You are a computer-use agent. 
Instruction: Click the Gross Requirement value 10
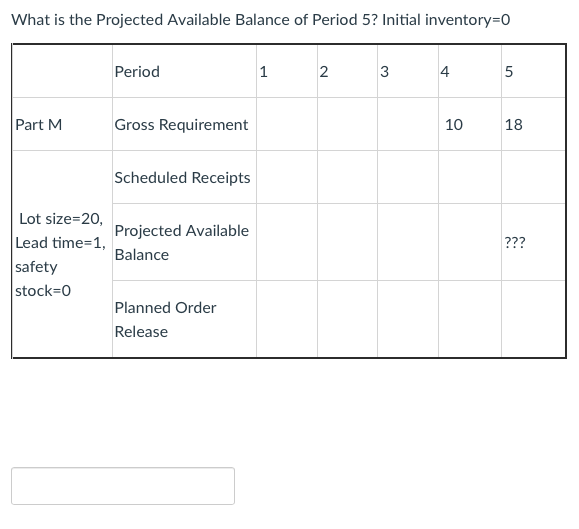[454, 125]
